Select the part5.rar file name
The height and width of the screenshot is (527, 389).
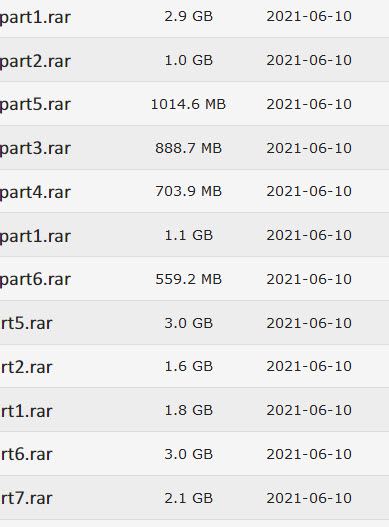[x=35, y=105]
